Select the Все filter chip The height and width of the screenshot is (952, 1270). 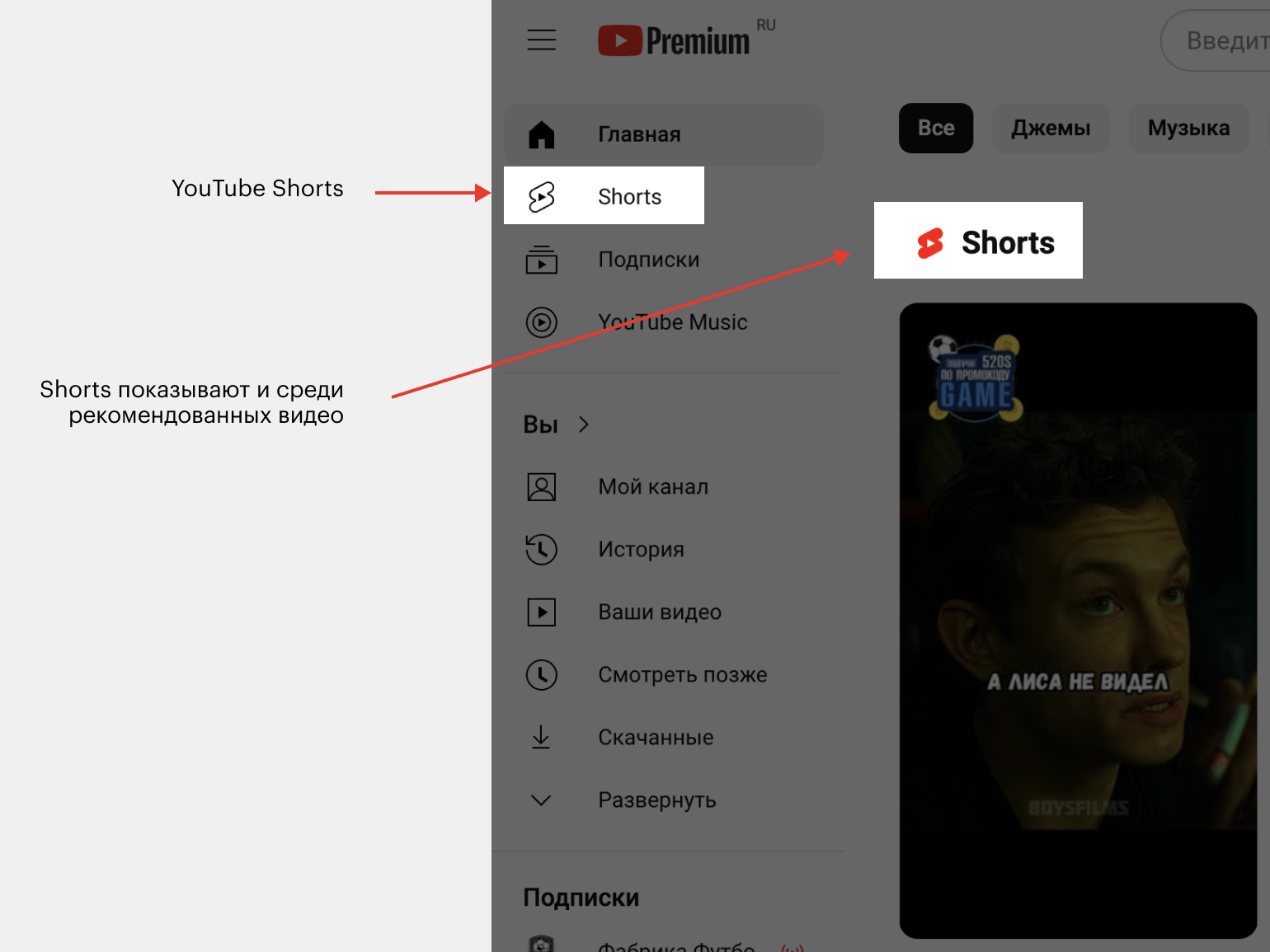pos(936,128)
